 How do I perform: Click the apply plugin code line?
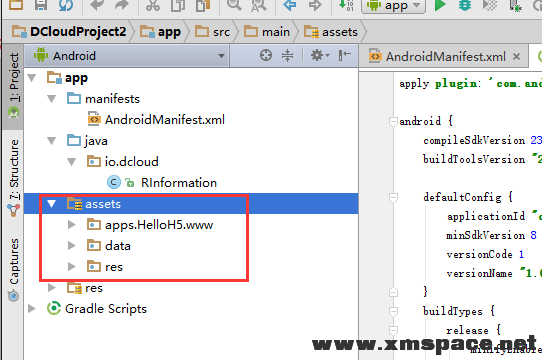(470, 83)
